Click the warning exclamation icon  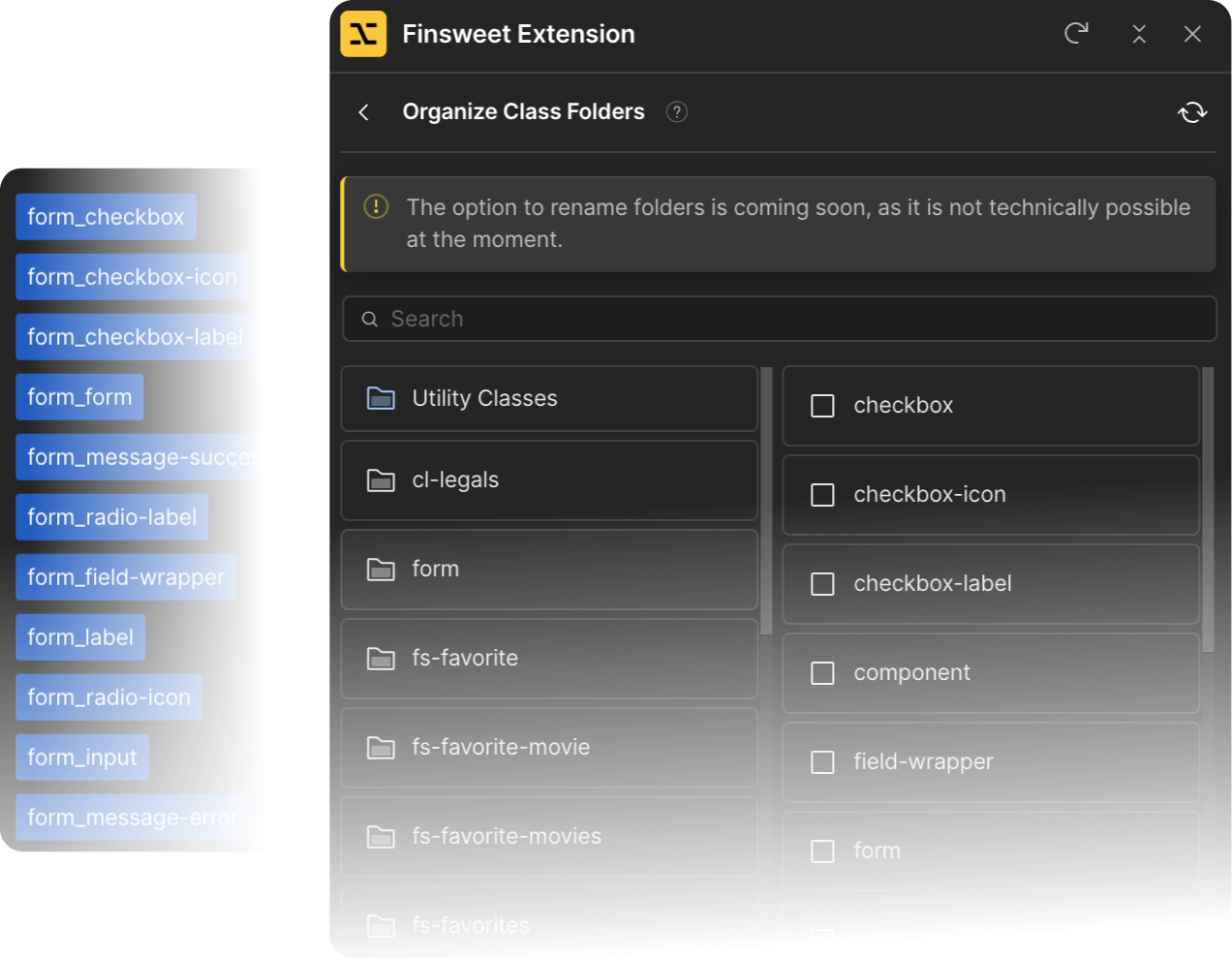click(x=376, y=206)
